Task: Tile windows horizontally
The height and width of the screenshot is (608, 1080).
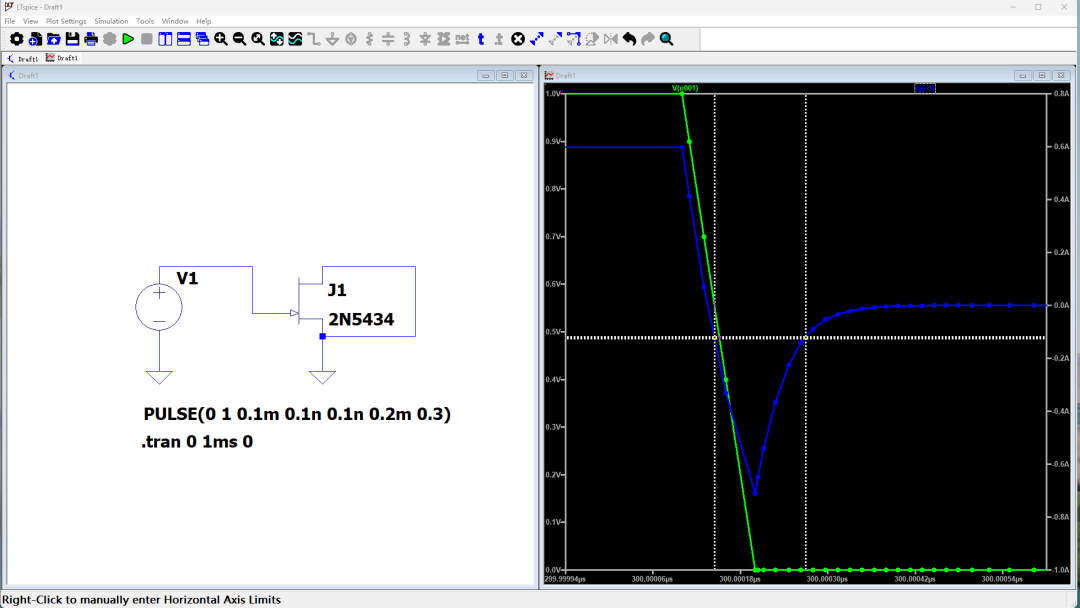Action: (x=184, y=39)
